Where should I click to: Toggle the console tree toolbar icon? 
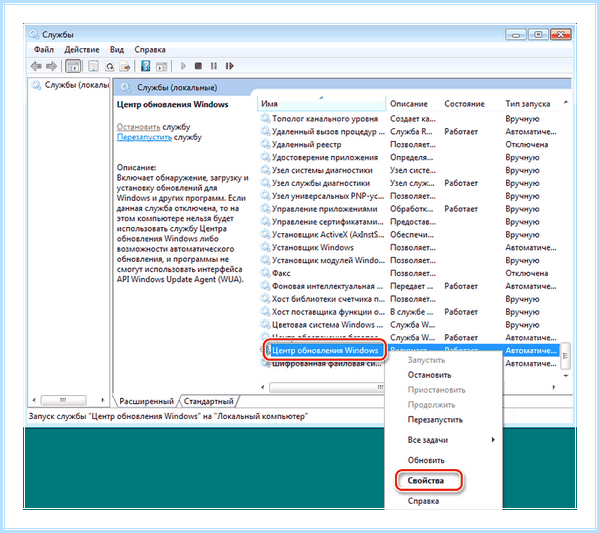[x=73, y=66]
